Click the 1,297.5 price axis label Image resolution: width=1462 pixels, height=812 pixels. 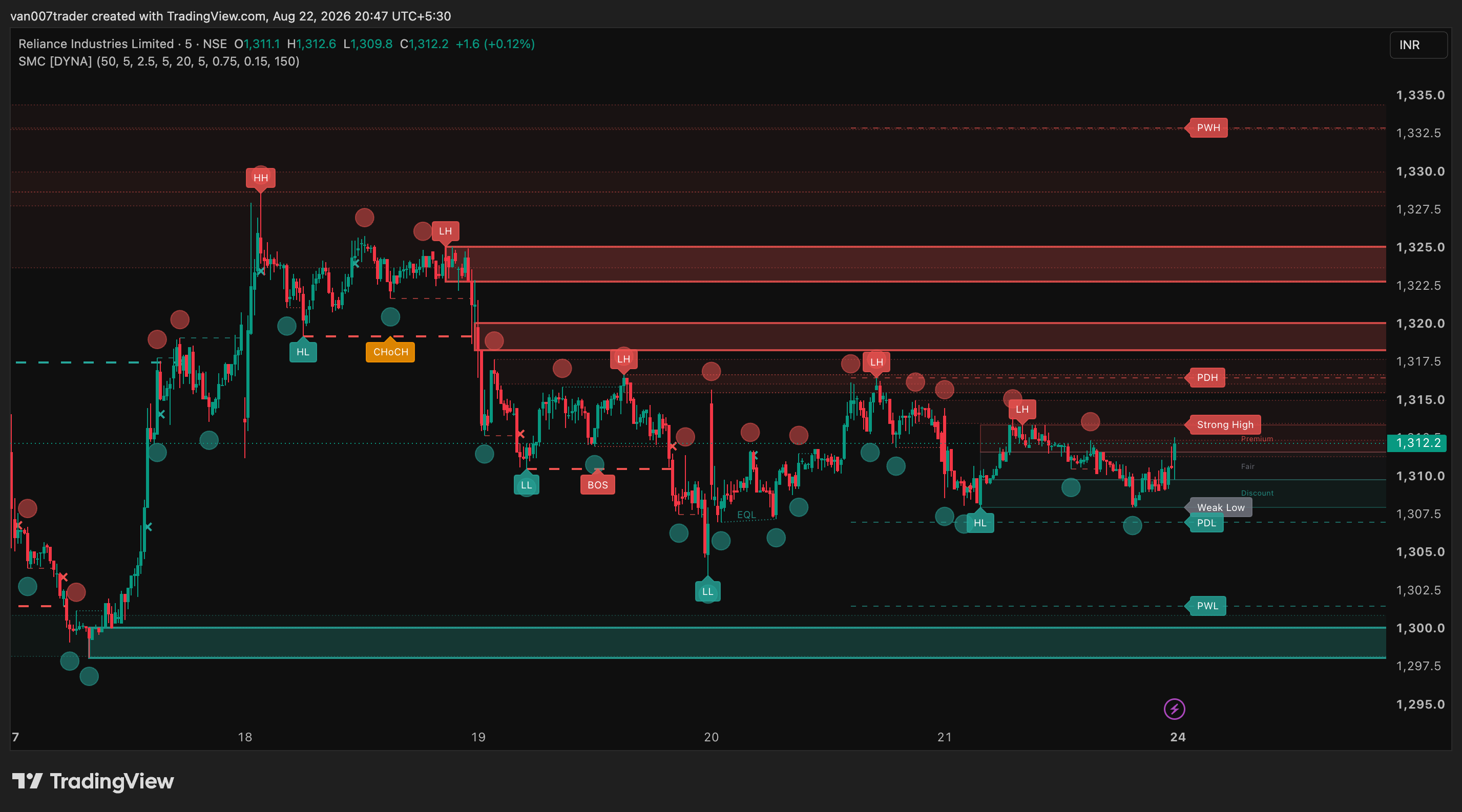(1418, 666)
